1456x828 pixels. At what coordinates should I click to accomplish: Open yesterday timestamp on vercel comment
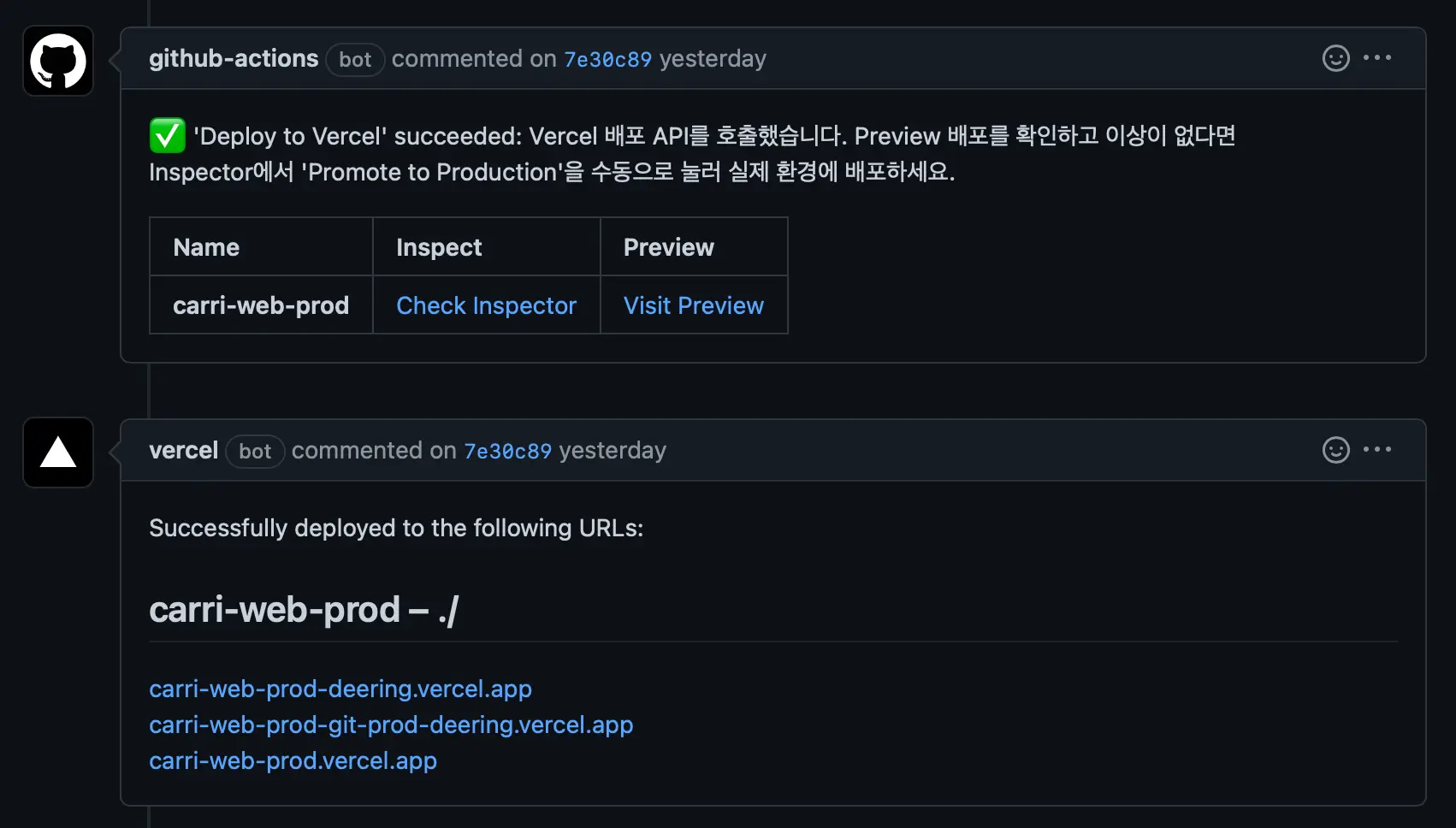(x=613, y=451)
